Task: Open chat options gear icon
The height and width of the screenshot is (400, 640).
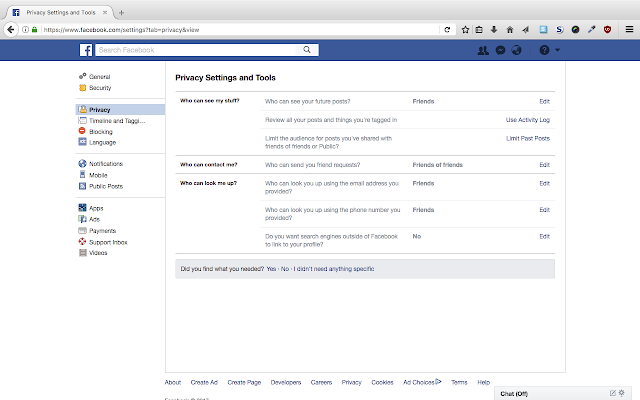Action: [622, 393]
